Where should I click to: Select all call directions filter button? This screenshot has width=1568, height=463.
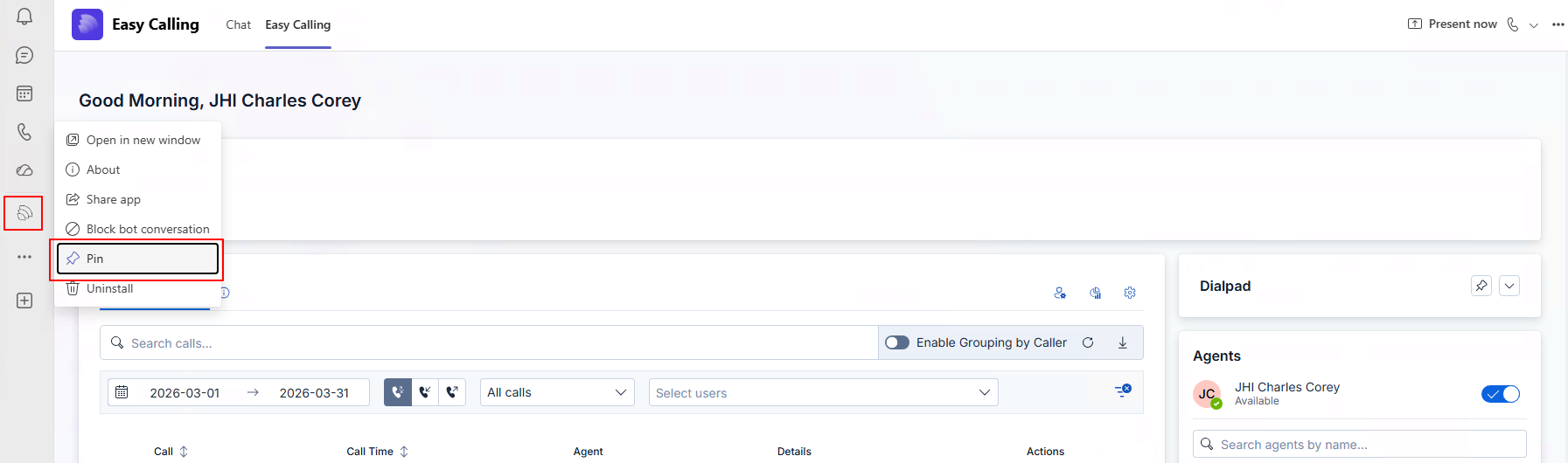[x=398, y=392]
